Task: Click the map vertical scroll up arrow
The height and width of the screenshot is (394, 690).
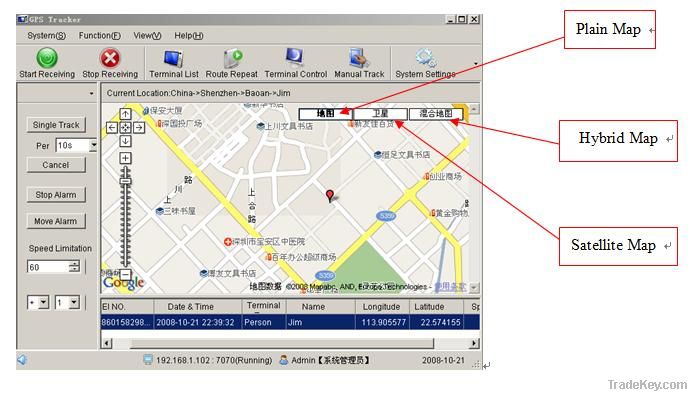Action: tap(474, 109)
